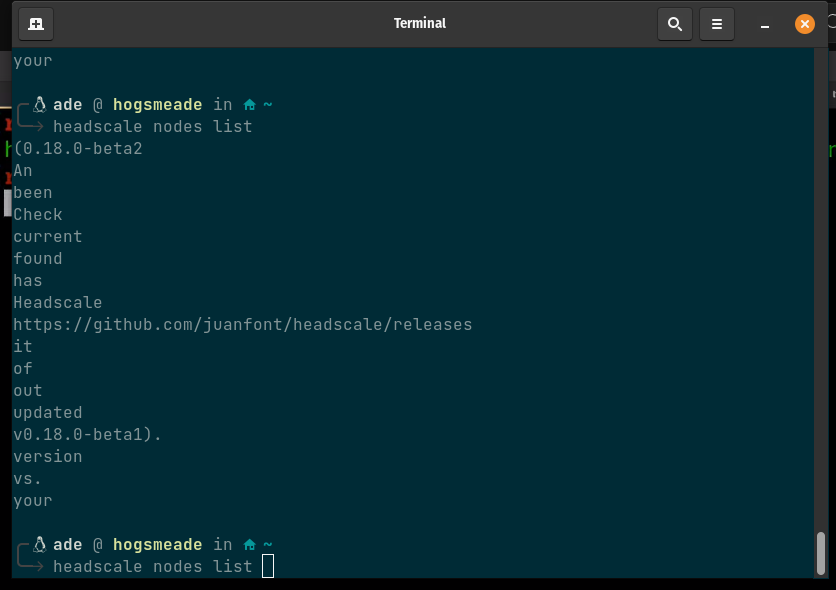The height and width of the screenshot is (590, 836).
Task: Click the 'version' output line
Action: tap(48, 457)
